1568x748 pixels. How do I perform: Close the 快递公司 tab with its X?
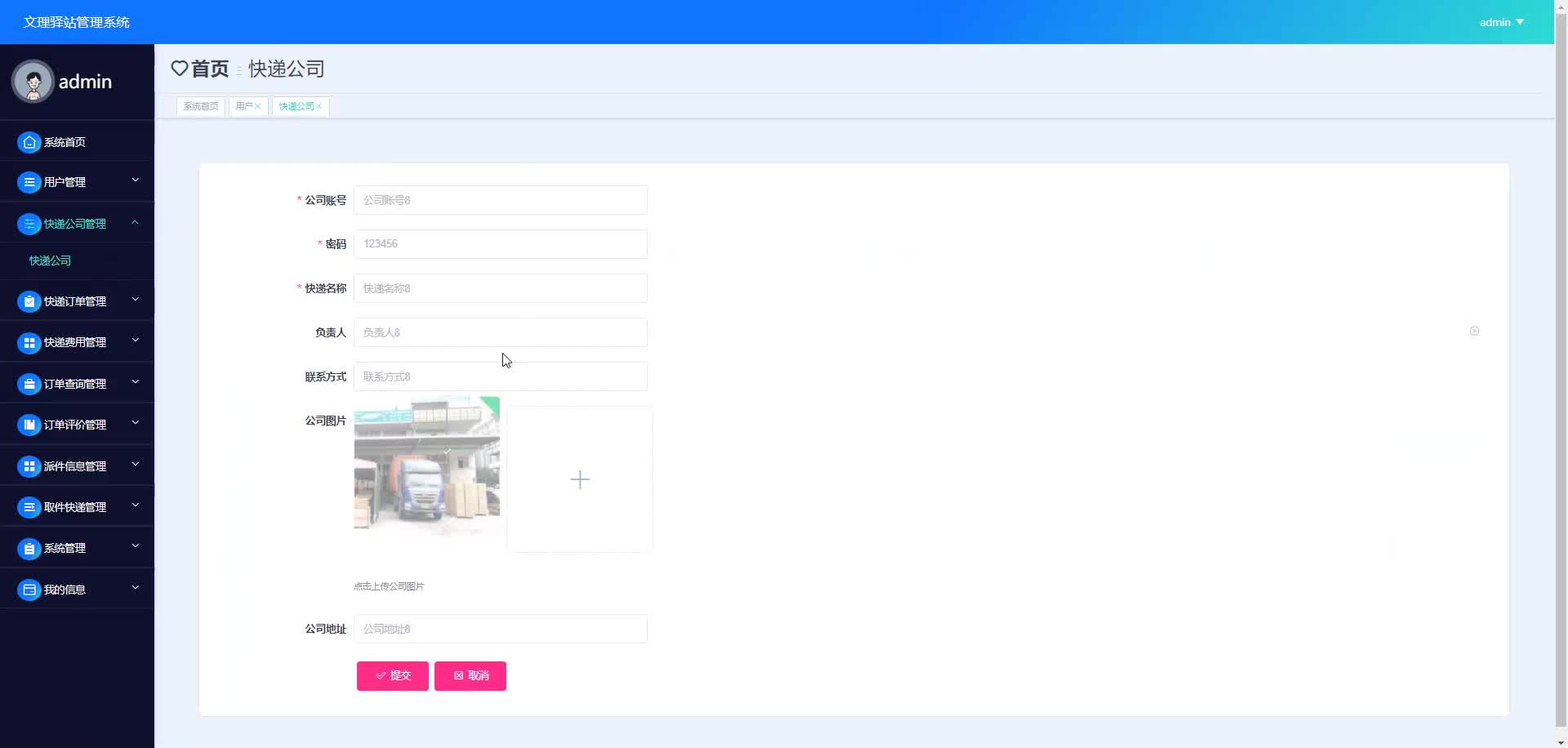(319, 106)
